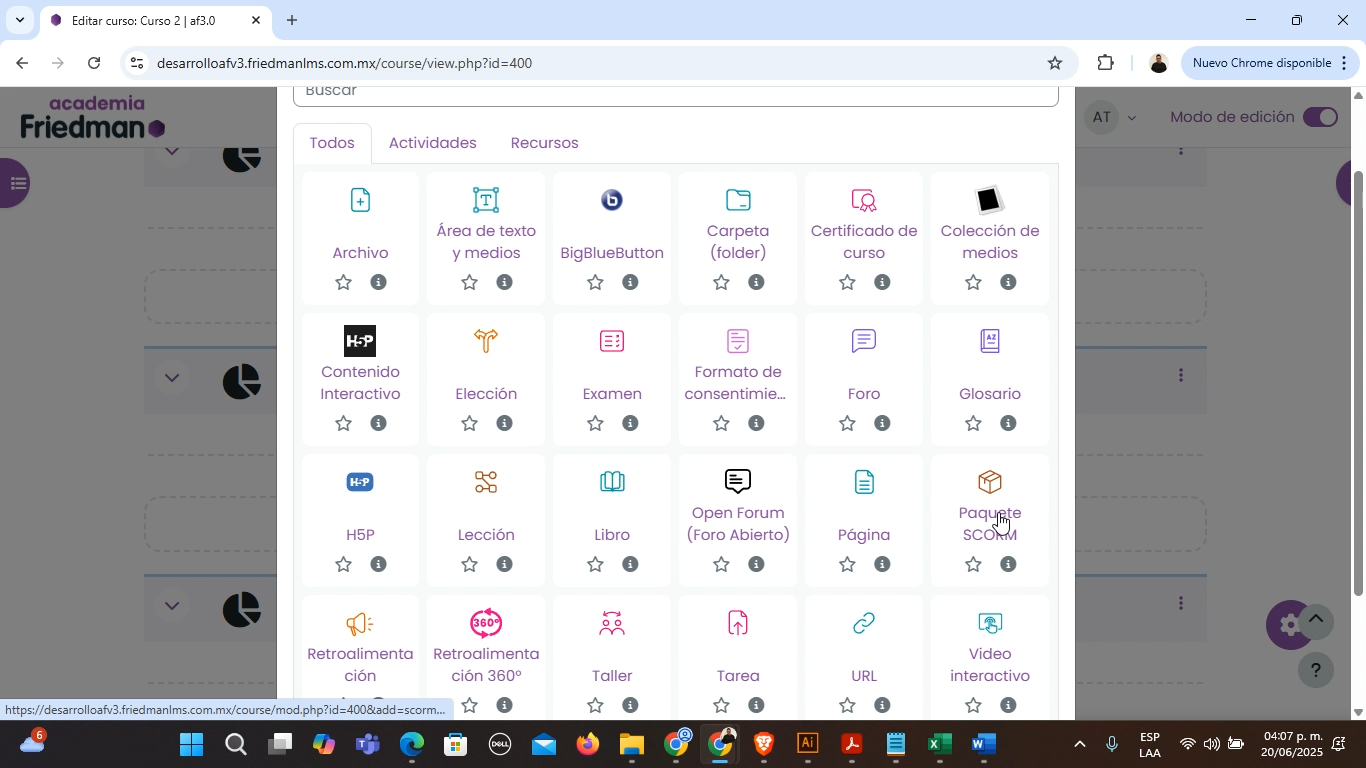Mark Página as favorite with star

[x=847, y=564]
